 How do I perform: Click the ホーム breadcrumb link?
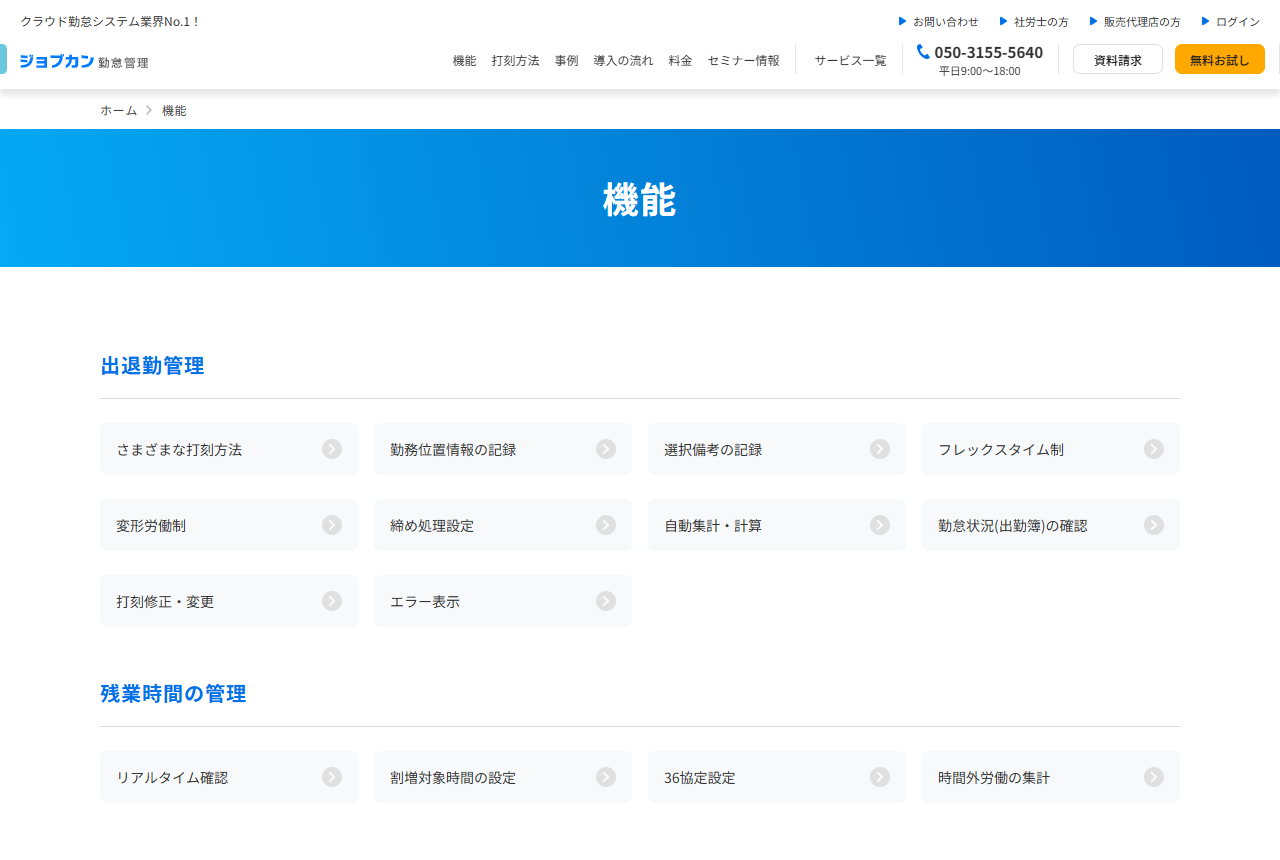118,110
